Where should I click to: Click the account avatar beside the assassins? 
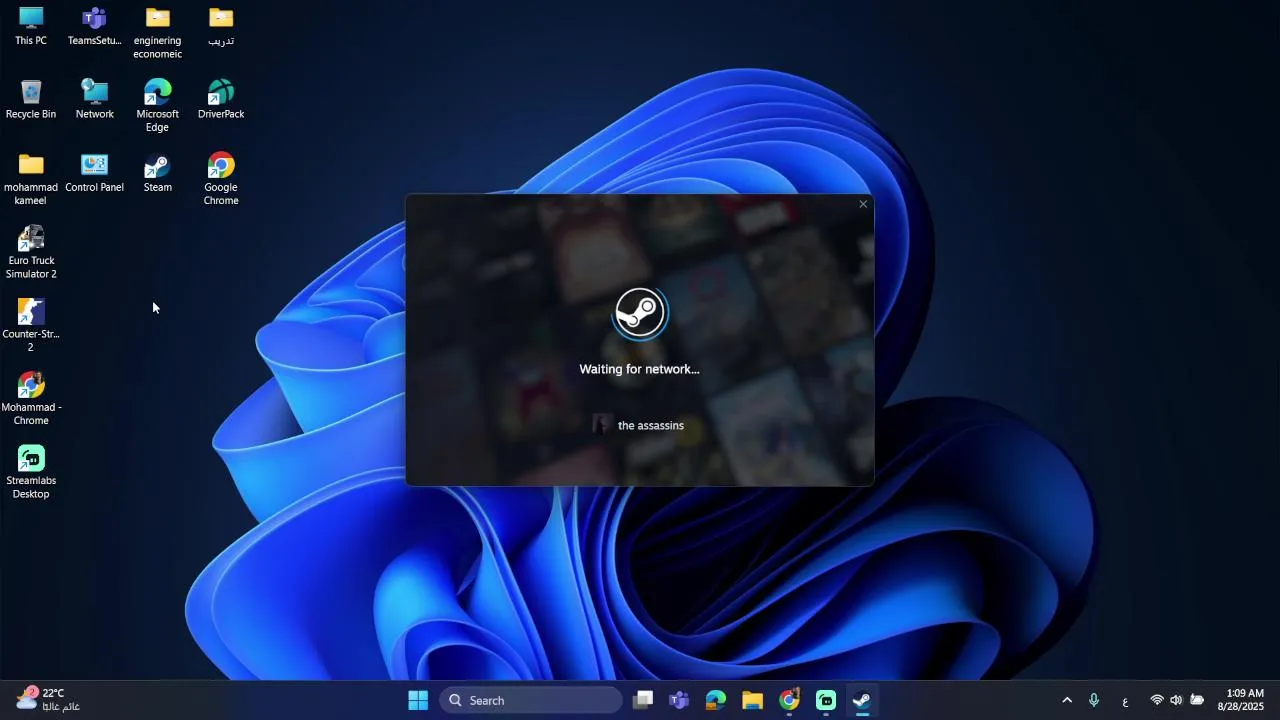tap(600, 425)
